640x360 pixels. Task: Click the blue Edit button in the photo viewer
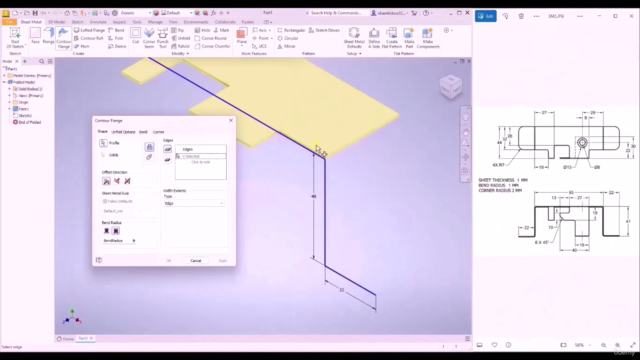pos(486,16)
